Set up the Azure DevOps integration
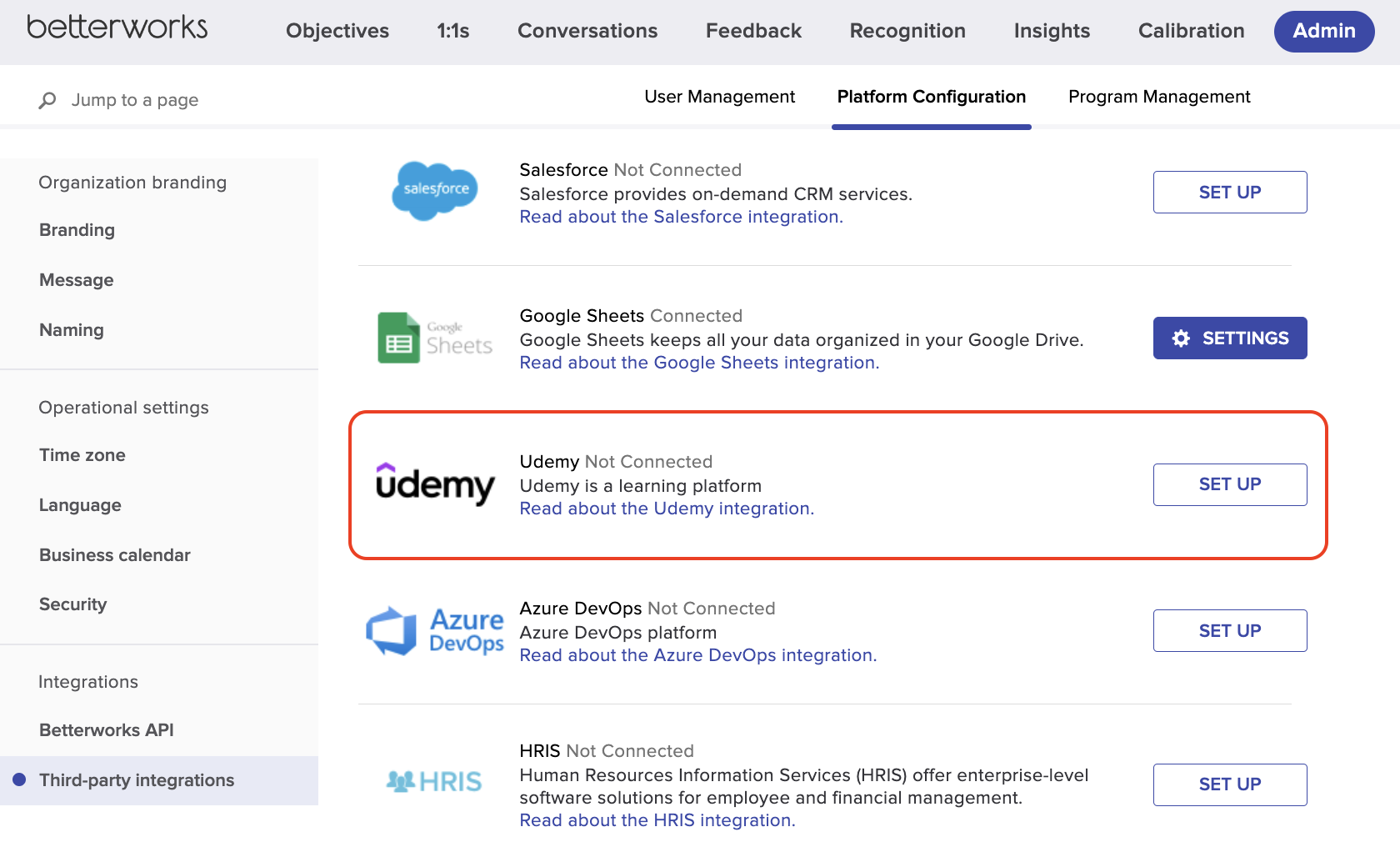The width and height of the screenshot is (1400, 862). (x=1230, y=630)
